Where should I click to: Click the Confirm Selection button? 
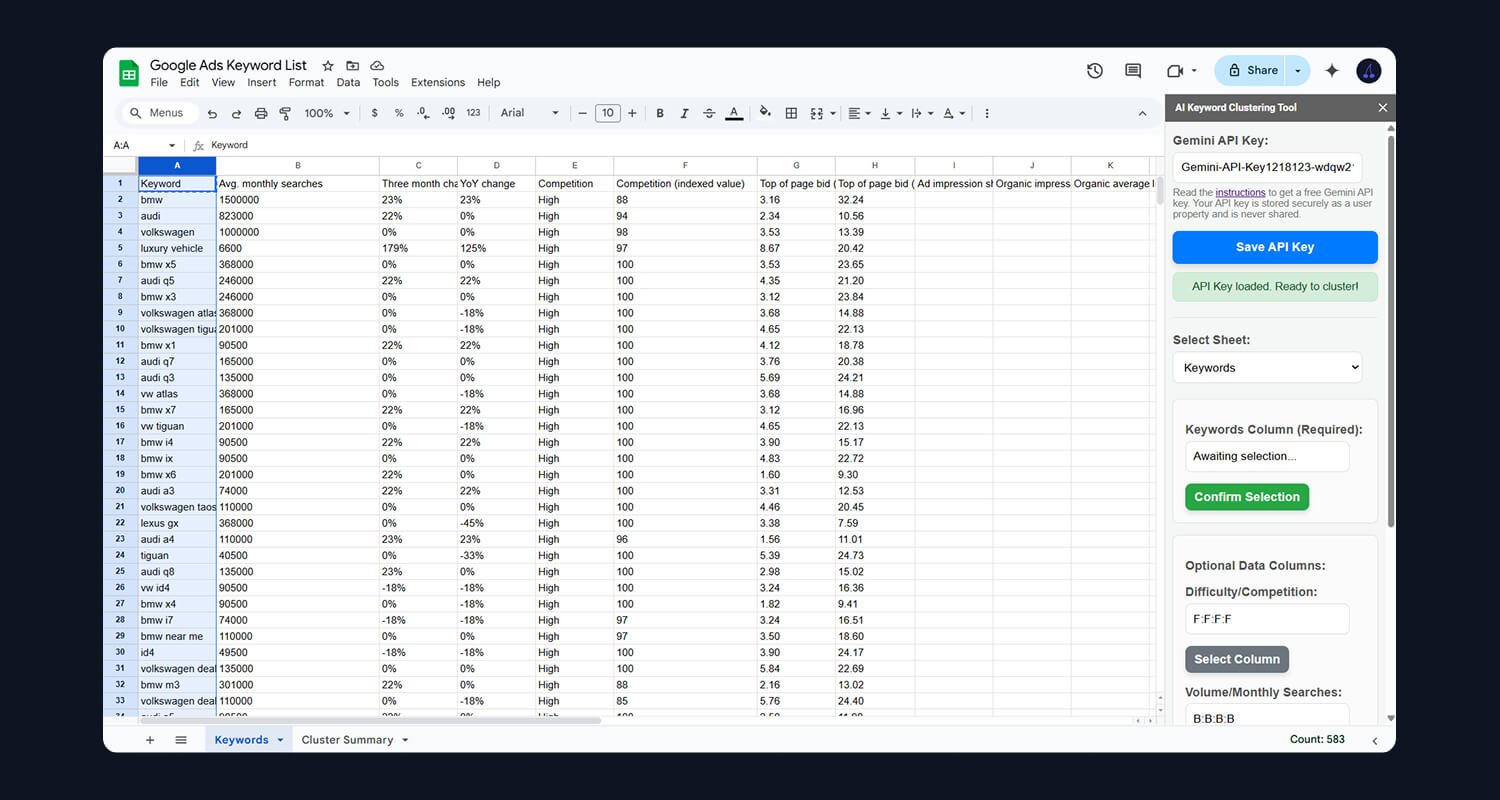click(1247, 497)
